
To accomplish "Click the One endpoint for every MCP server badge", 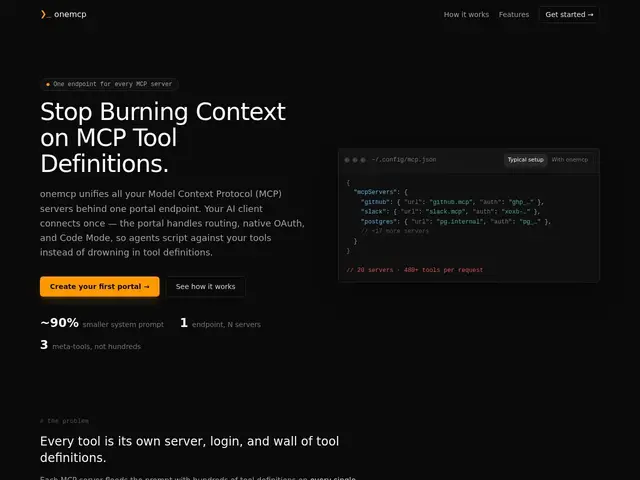I will [109, 84].
